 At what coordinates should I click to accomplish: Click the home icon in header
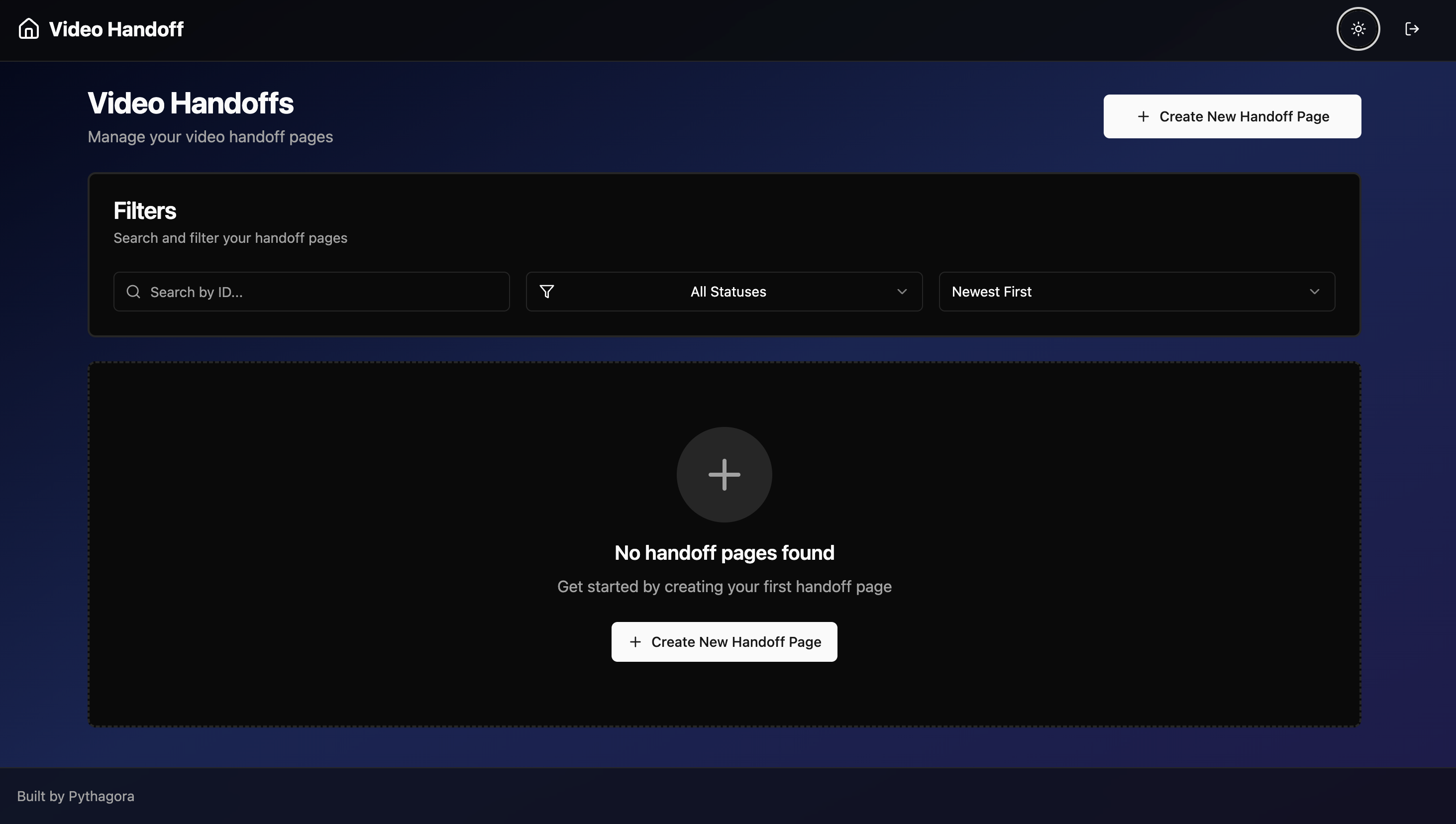point(28,29)
